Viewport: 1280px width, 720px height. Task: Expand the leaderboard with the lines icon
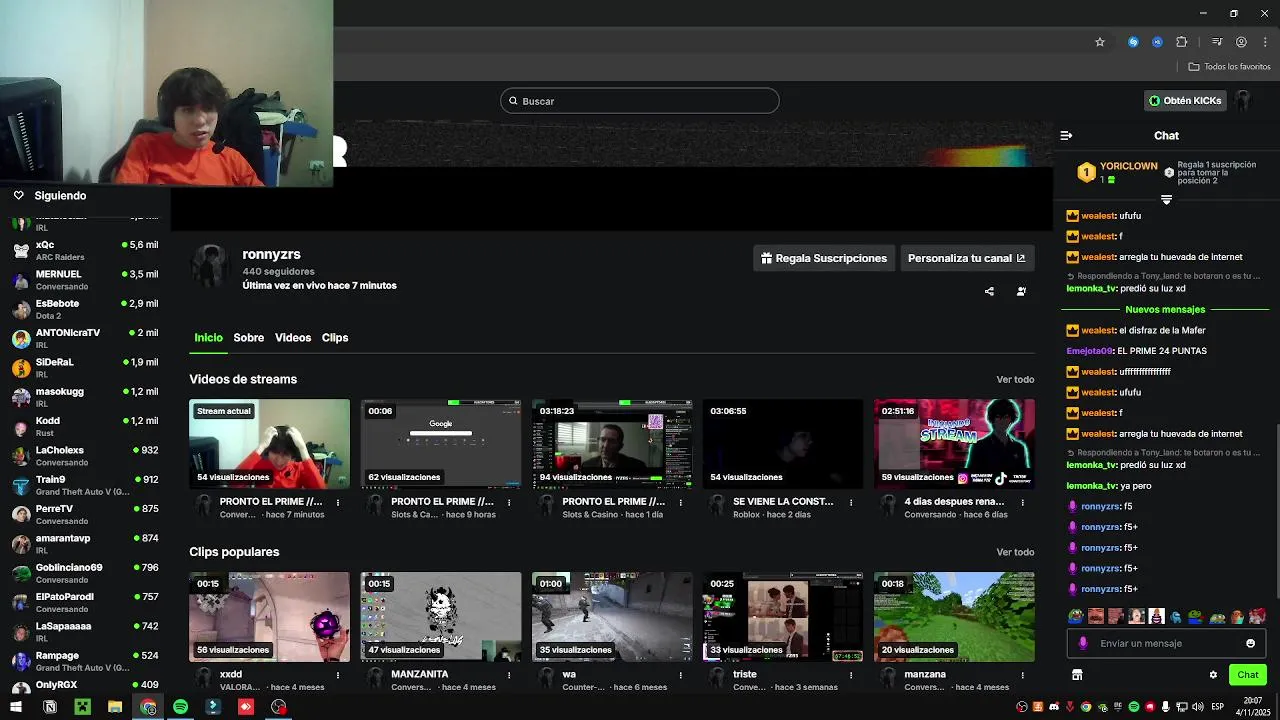(1166, 199)
